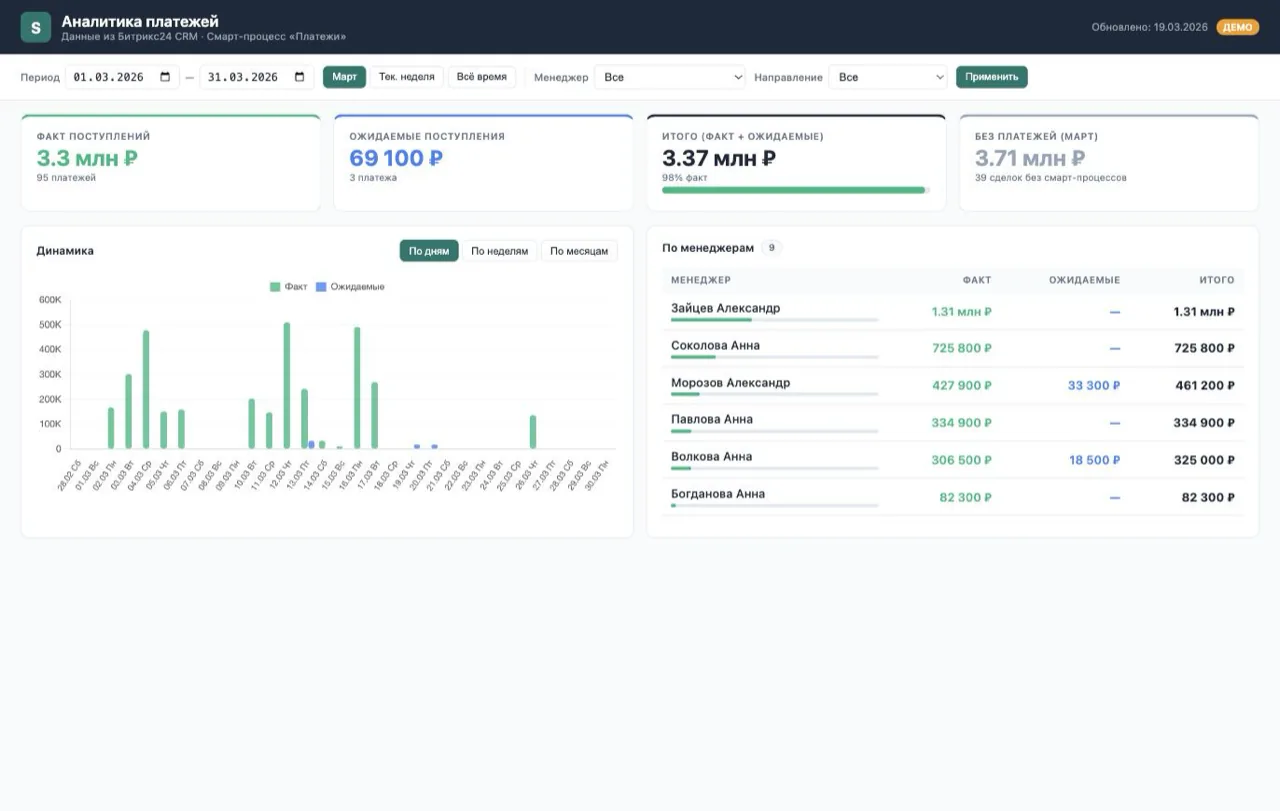Select the Волкова Анна row
Viewport: 1280px width, 811px height.
pos(953,460)
